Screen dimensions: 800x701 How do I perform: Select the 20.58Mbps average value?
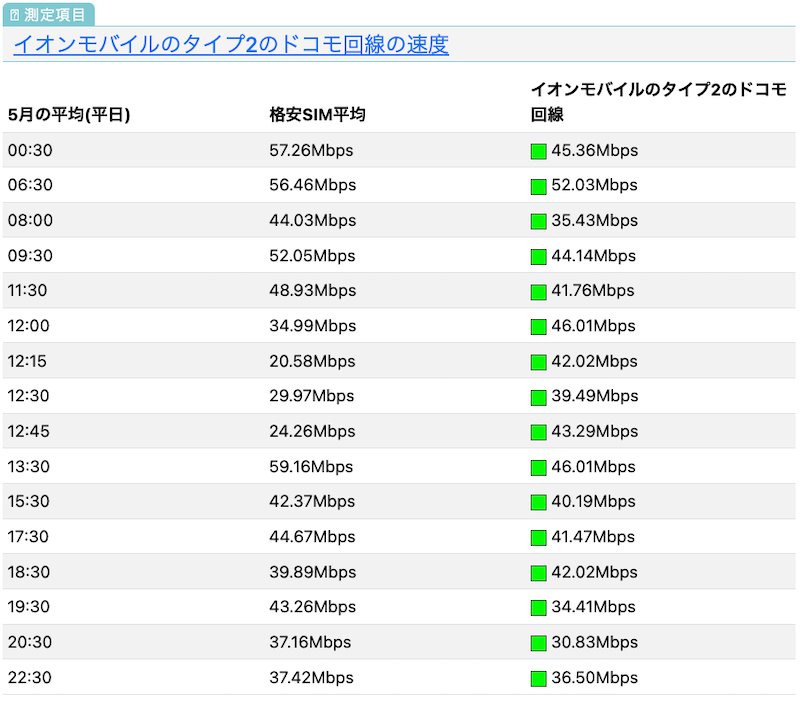[x=312, y=361]
